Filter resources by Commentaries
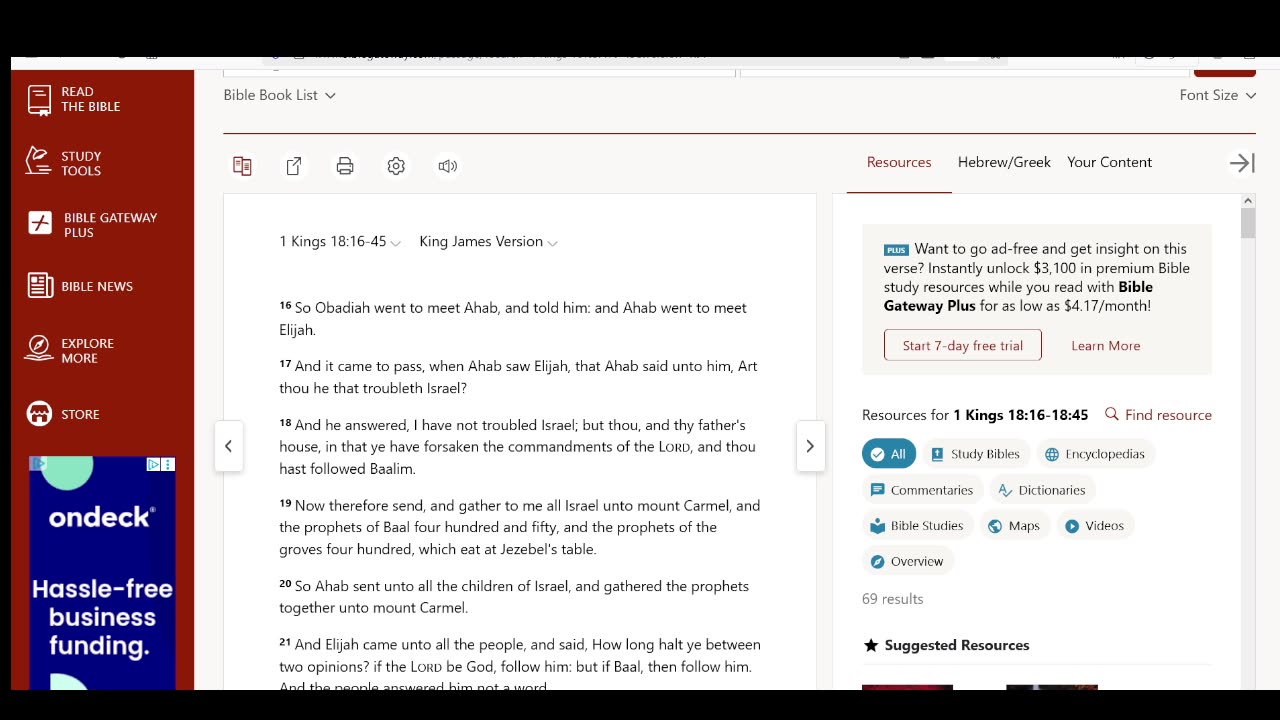Viewport: 1280px width, 720px height. (x=921, y=490)
